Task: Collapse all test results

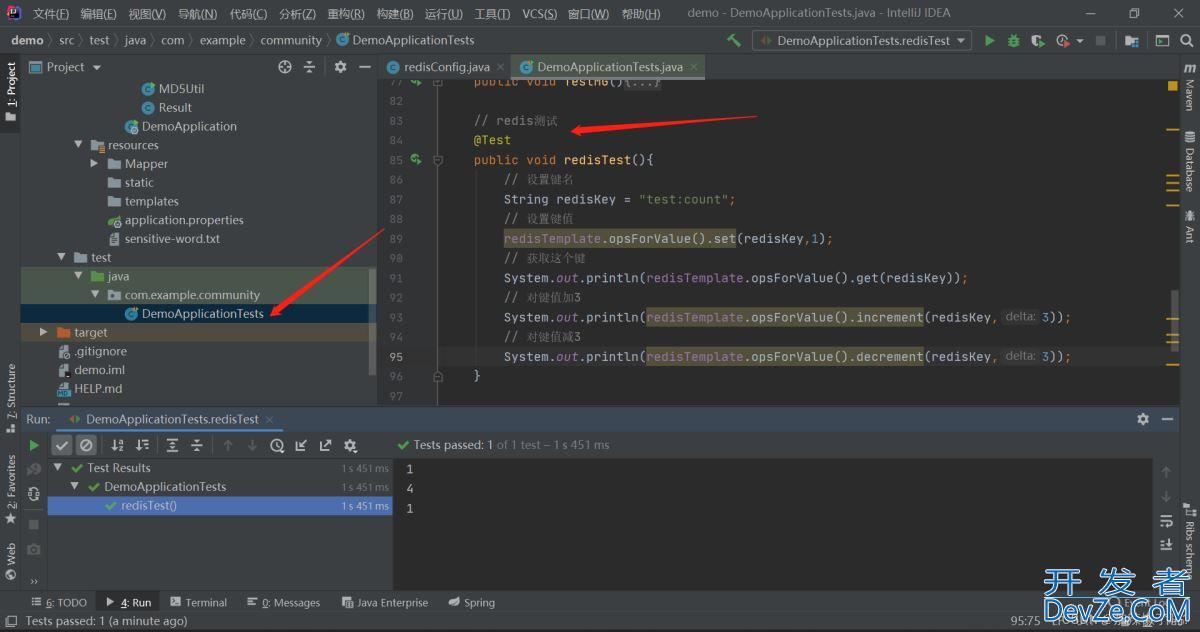Action: (196, 445)
